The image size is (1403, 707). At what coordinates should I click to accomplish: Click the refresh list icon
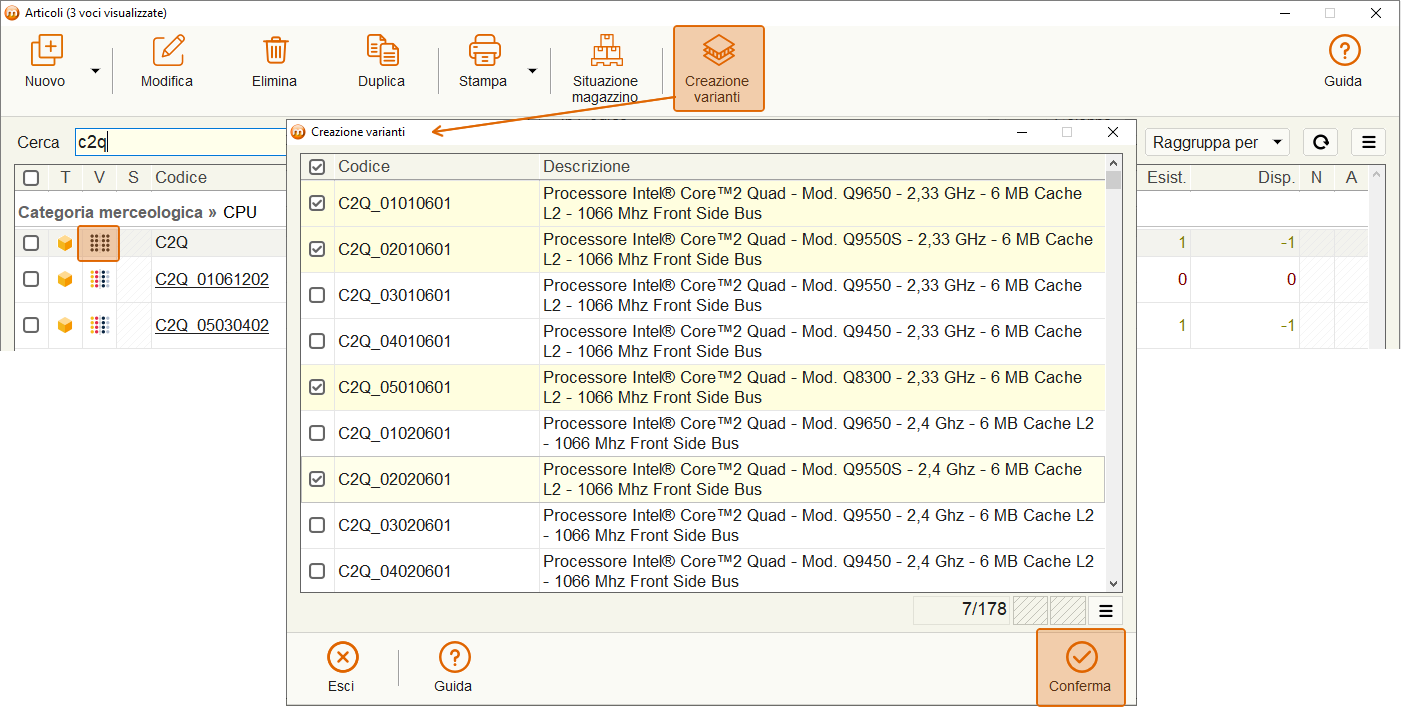click(x=1320, y=142)
